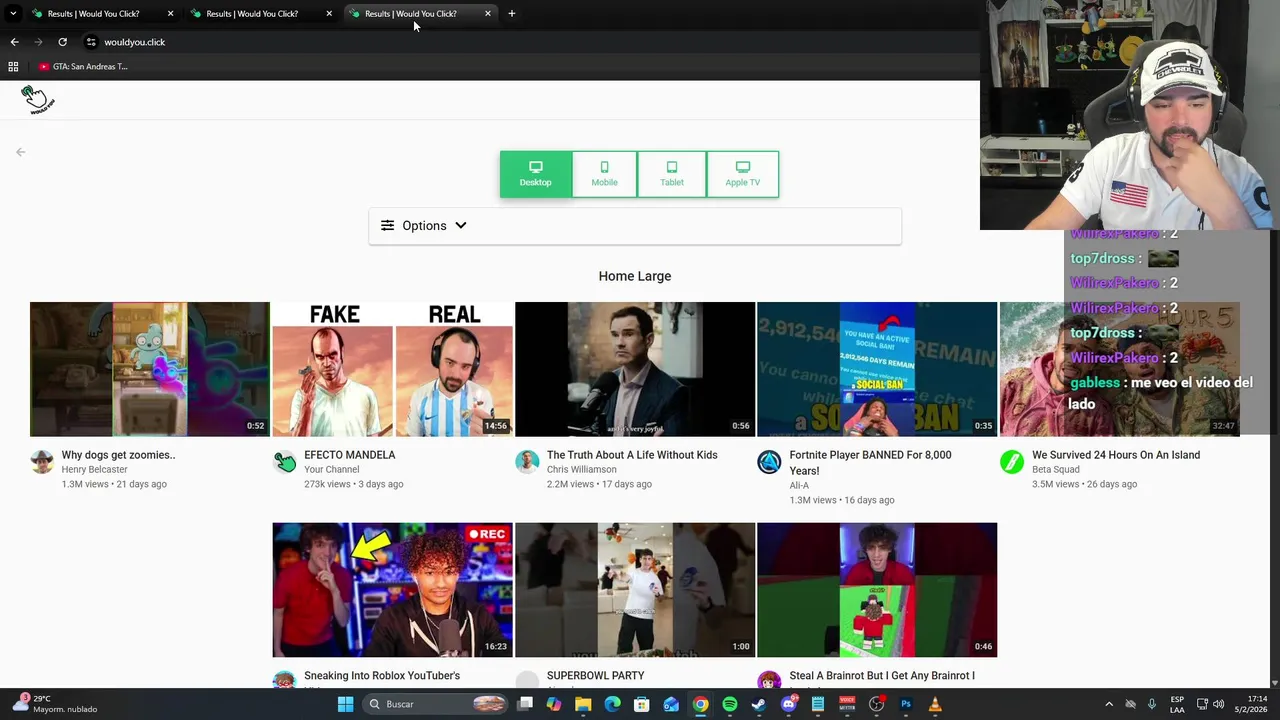Screen dimensions: 1280x720
Task: Open Task View from taskbar
Action: [x=525, y=704]
